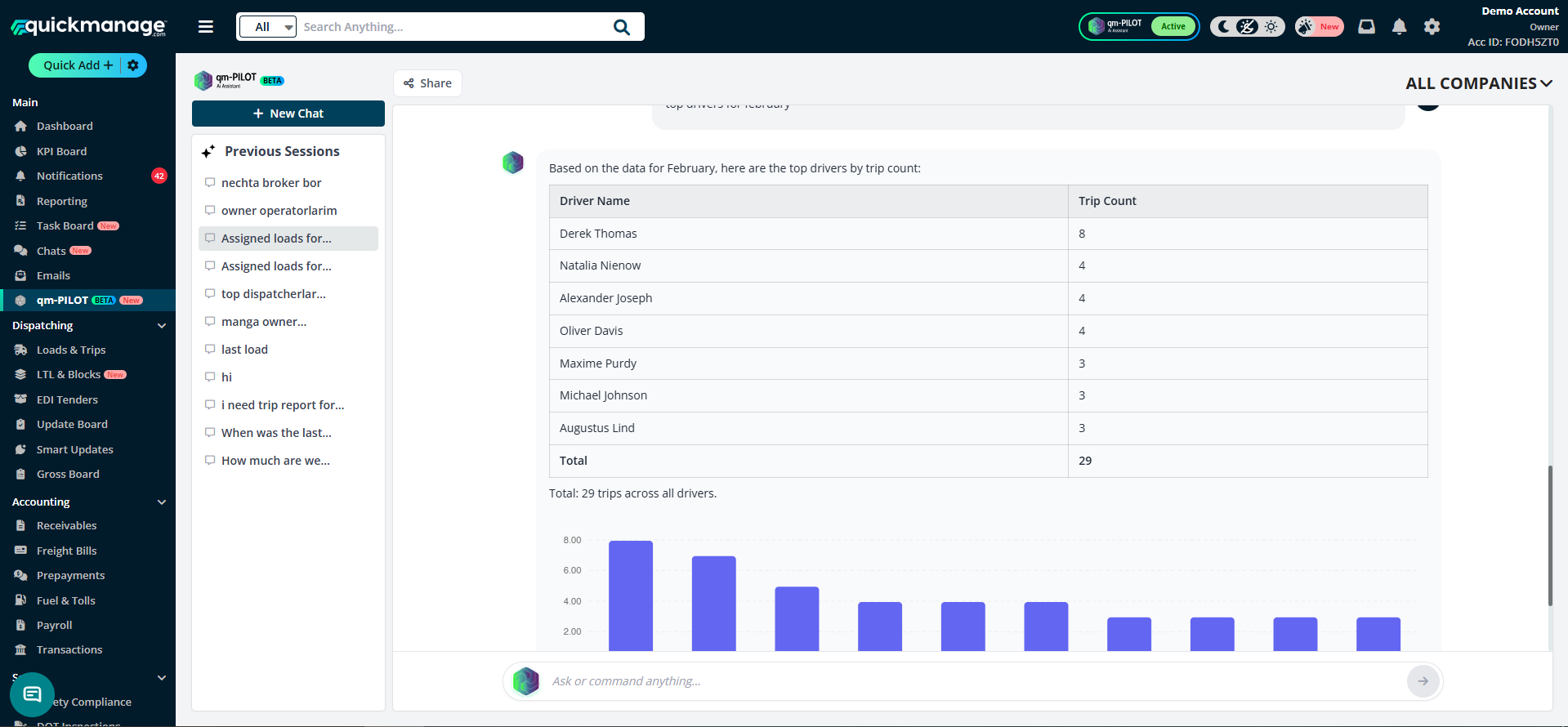Open the All search filter dropdown
1568x727 pixels.
pyautogui.click(x=267, y=27)
